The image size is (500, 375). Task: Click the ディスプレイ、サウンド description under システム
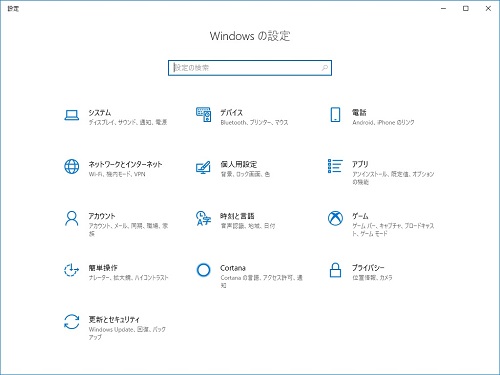point(128,123)
